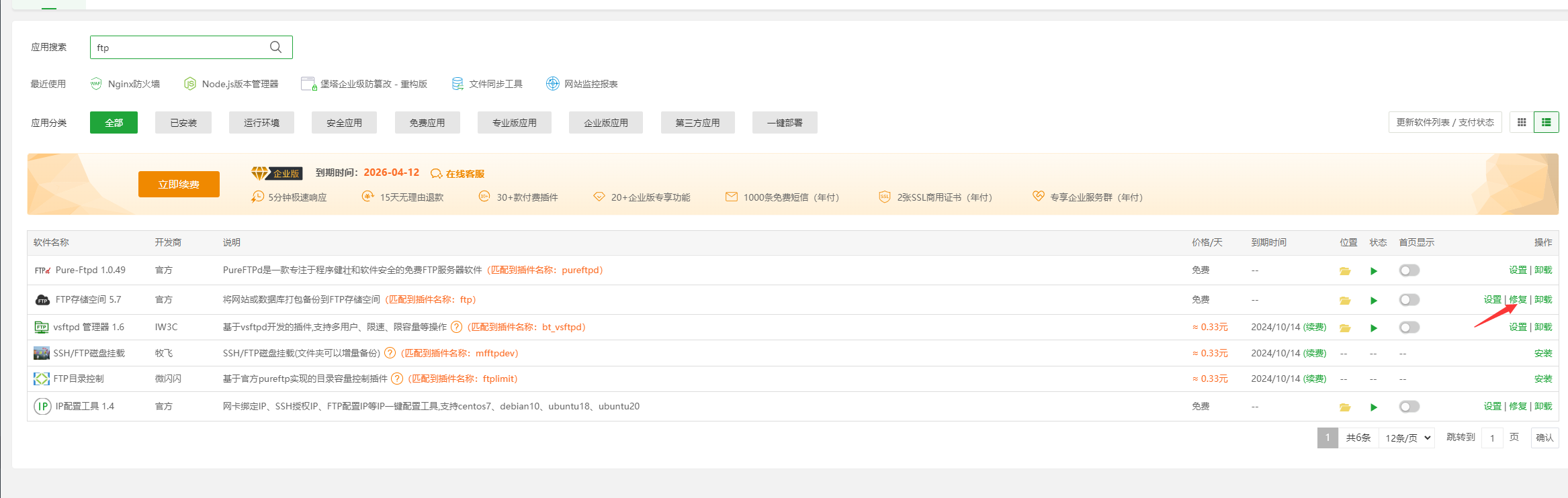The image size is (1568, 498).
Task: Click 续费 link in FTP目录控制 row
Action: click(x=1315, y=379)
